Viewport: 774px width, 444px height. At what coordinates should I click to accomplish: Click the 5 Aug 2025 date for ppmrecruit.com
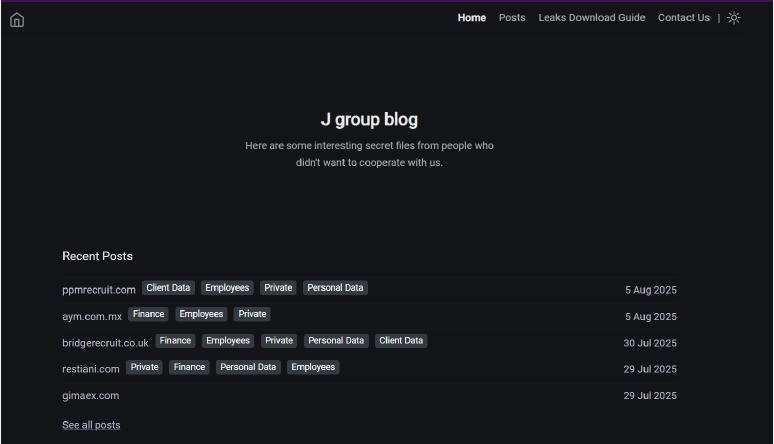pyautogui.click(x=651, y=290)
